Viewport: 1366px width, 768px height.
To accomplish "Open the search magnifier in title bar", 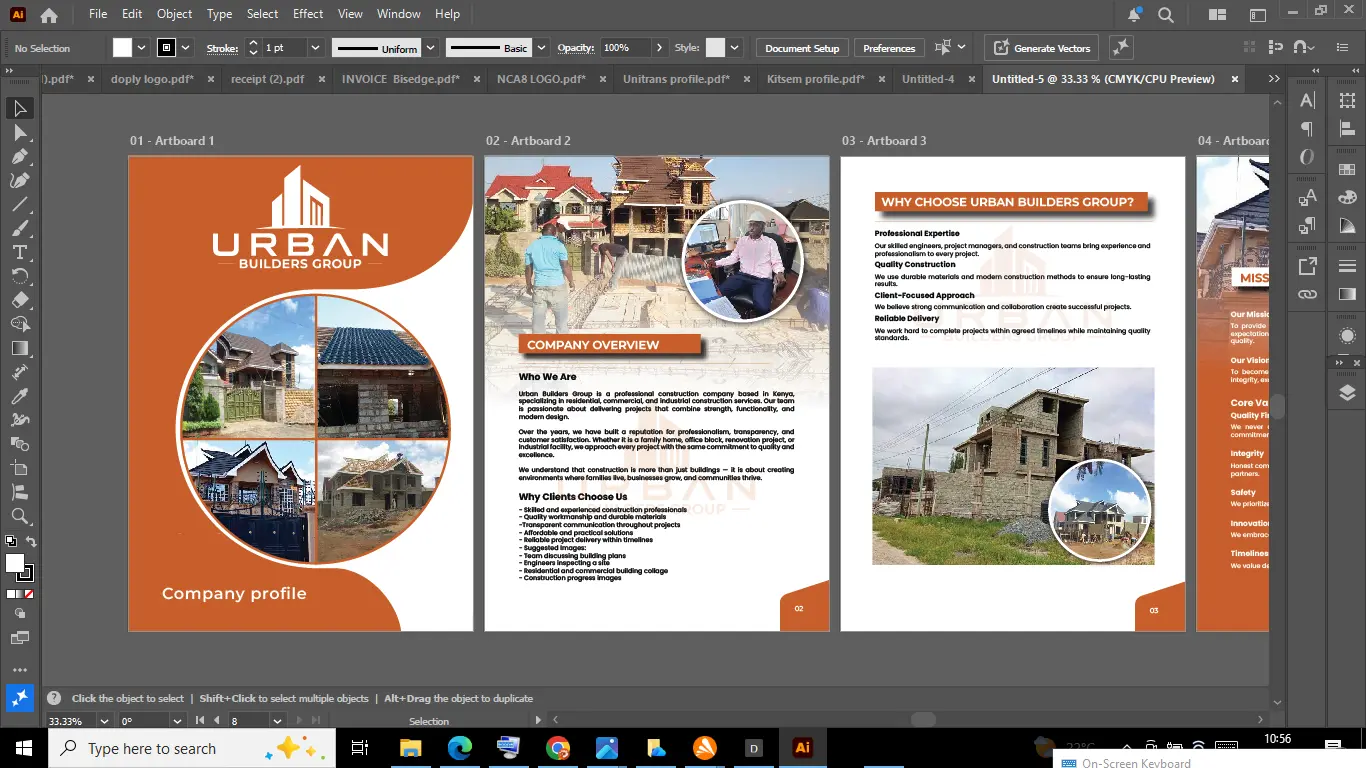I will (x=1166, y=15).
